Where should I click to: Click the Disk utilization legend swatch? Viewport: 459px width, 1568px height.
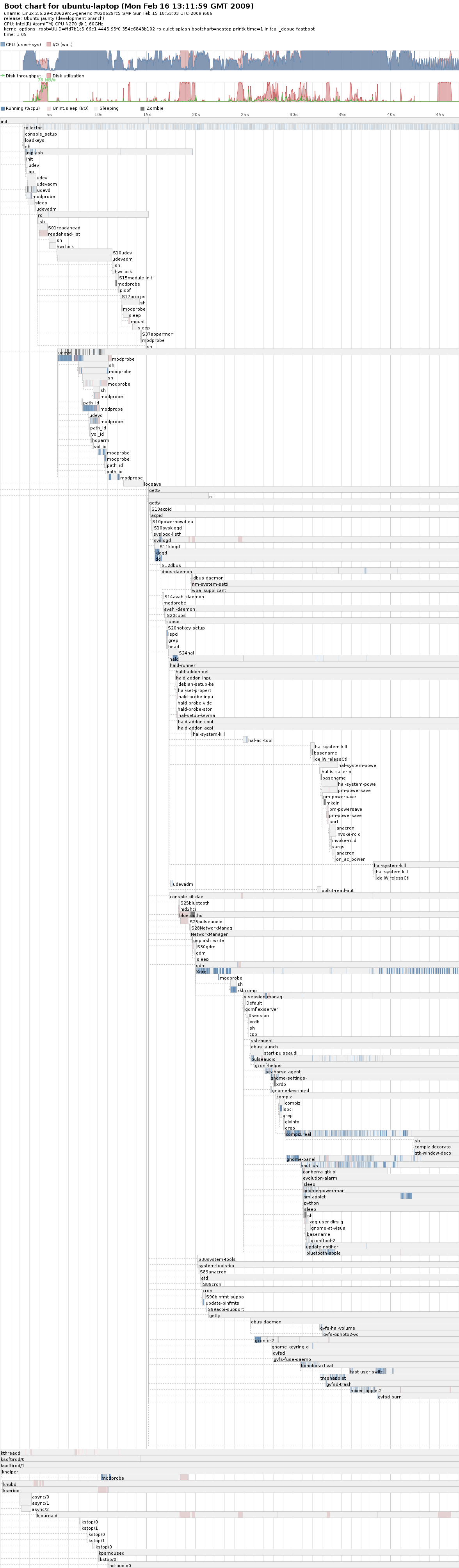coord(49,76)
